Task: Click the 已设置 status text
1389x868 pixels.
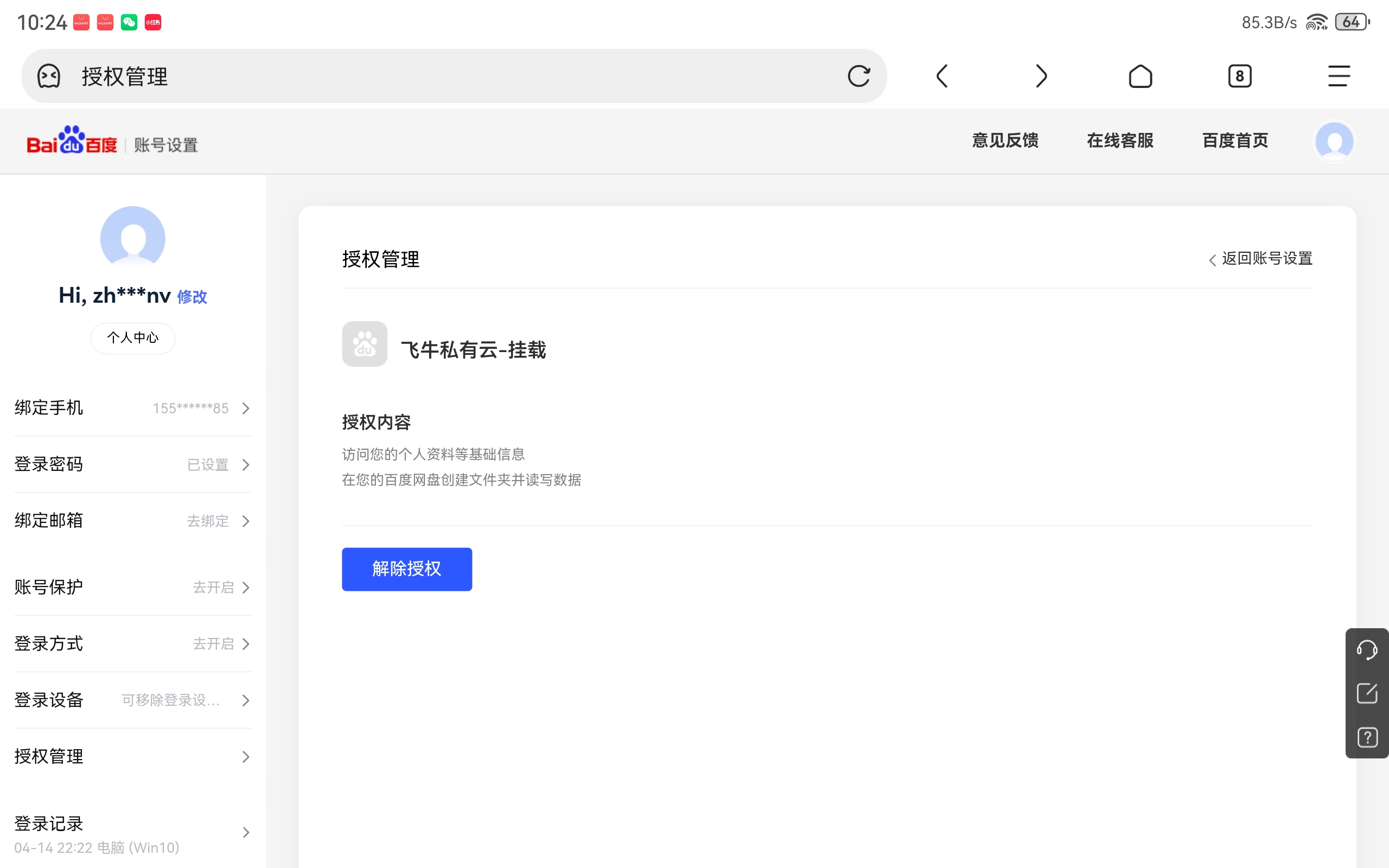Action: click(208, 464)
